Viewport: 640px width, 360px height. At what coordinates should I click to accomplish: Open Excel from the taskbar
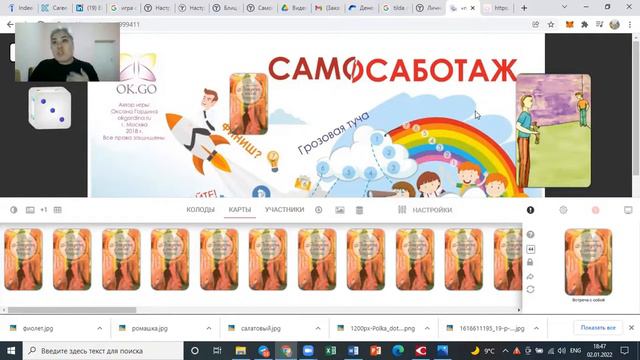331,351
